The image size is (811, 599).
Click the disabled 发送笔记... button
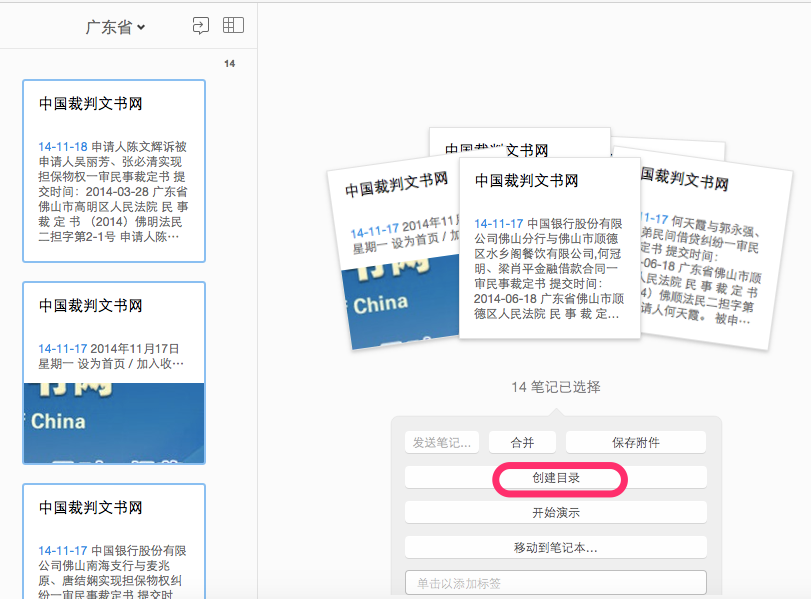pos(442,442)
